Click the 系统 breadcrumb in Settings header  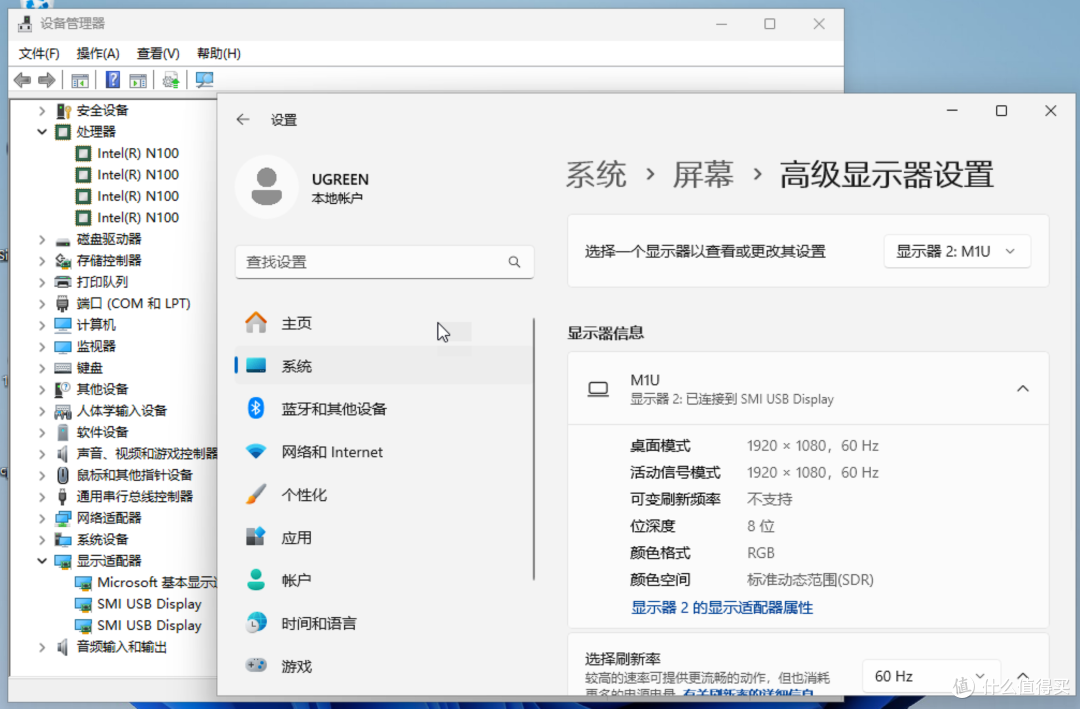(596, 175)
